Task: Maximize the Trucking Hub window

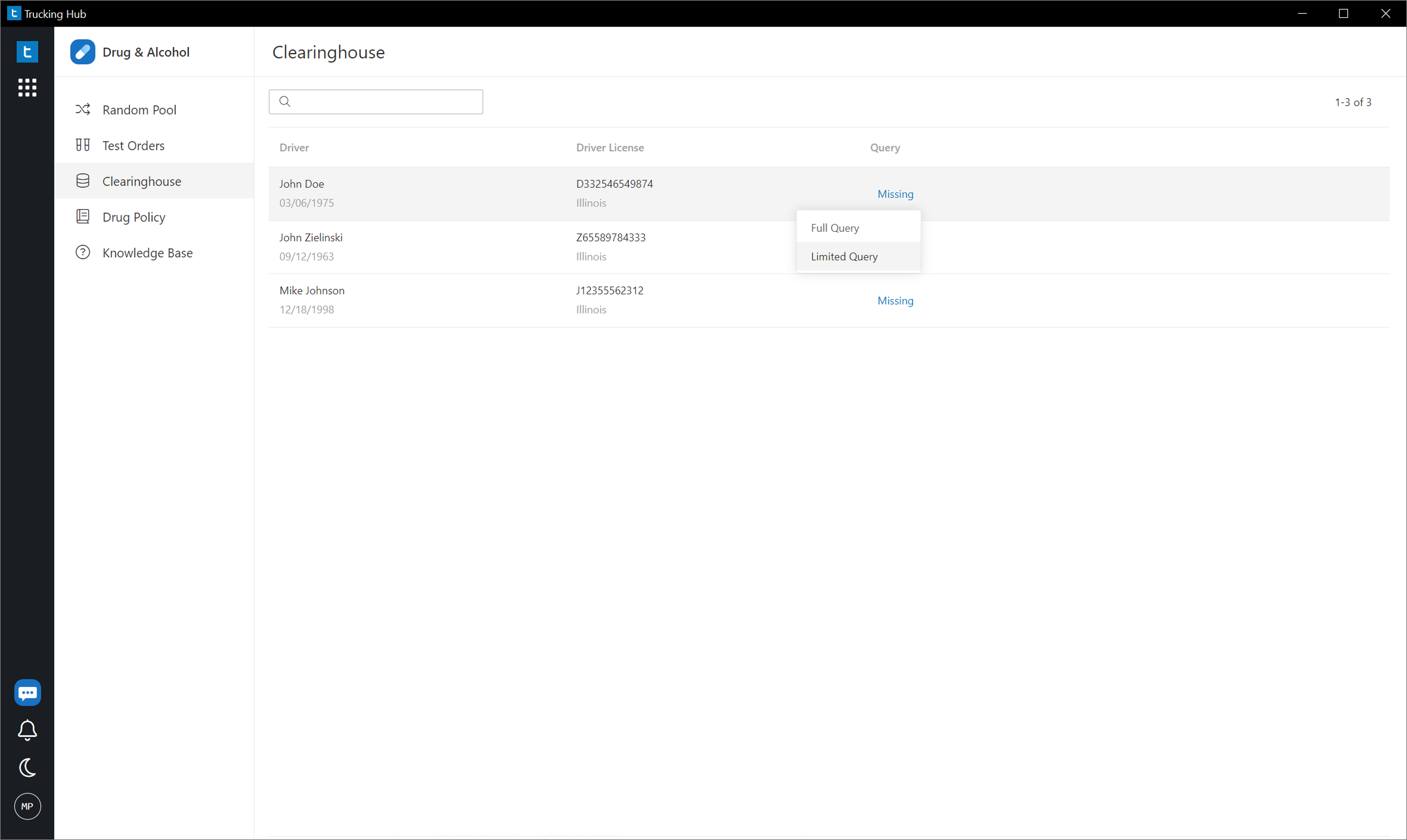Action: tap(1343, 13)
